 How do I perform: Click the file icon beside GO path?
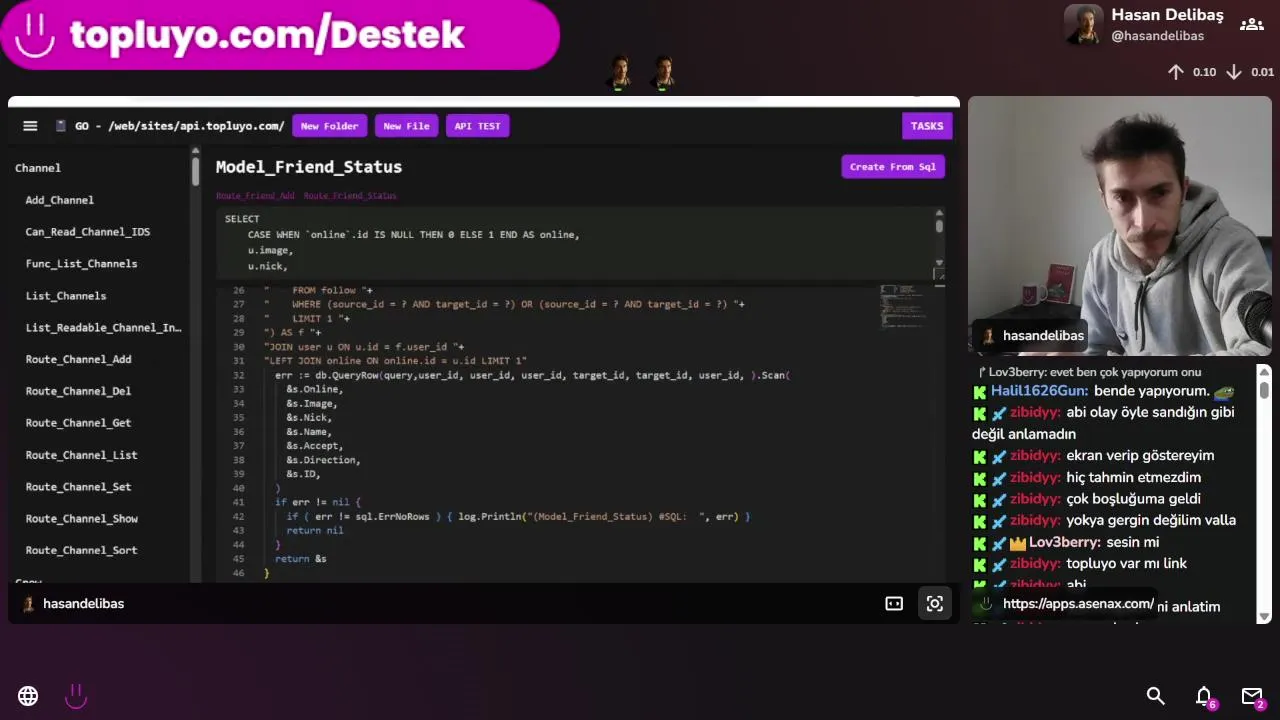pyautogui.click(x=61, y=126)
